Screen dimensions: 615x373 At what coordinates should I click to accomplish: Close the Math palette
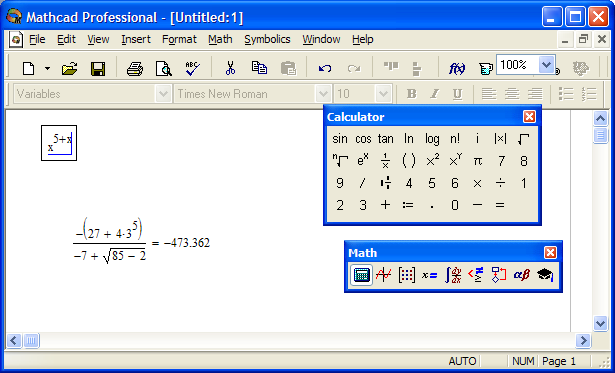click(x=550, y=253)
